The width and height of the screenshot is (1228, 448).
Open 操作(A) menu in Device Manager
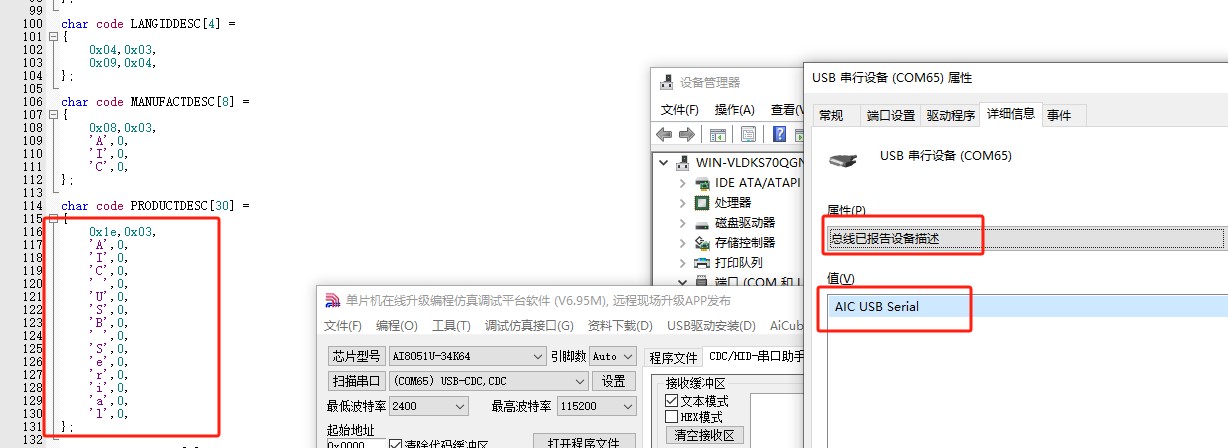[735, 109]
